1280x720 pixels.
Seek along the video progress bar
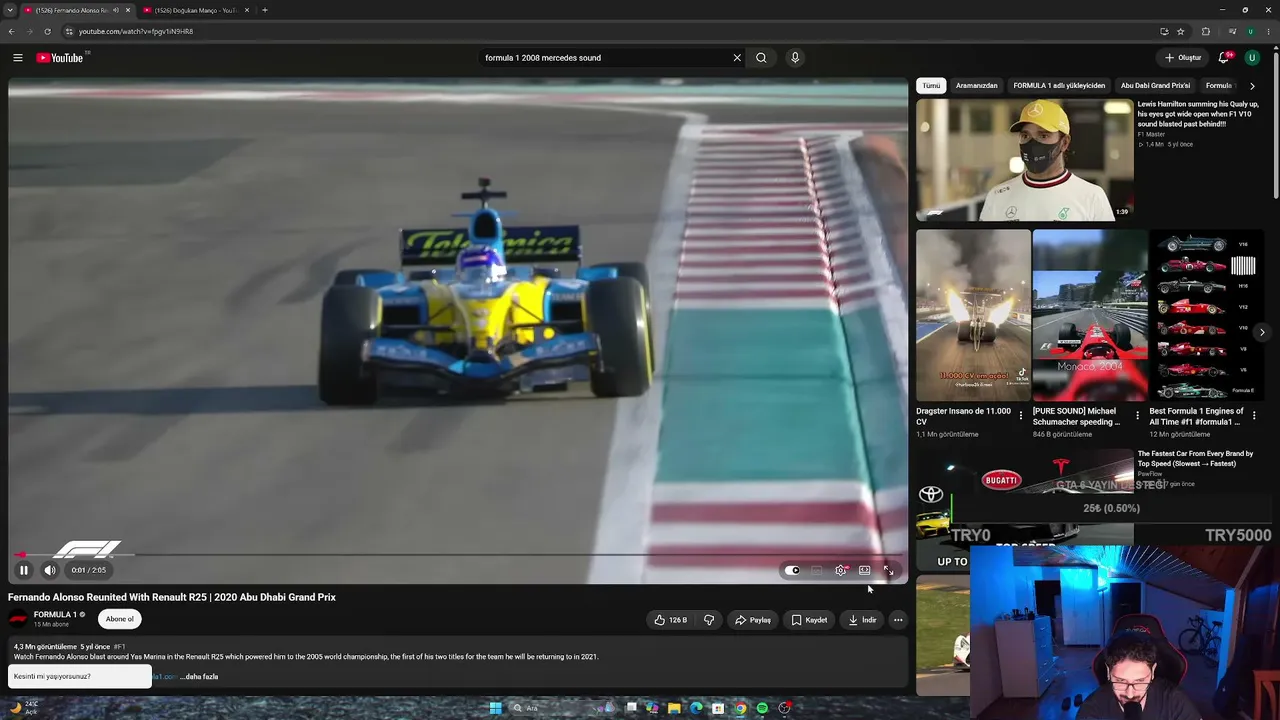coord(458,555)
